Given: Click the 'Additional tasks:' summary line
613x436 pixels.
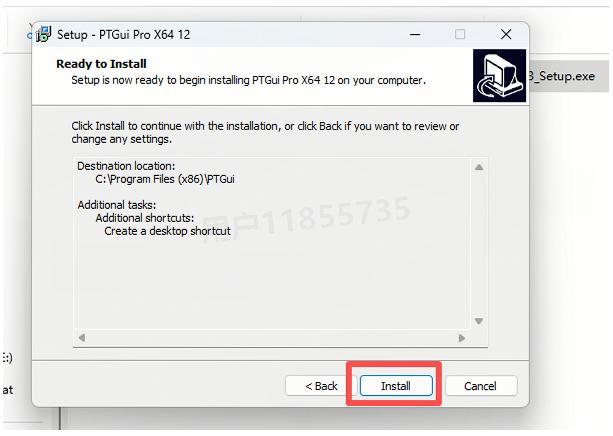Looking at the screenshot, I should point(117,205).
